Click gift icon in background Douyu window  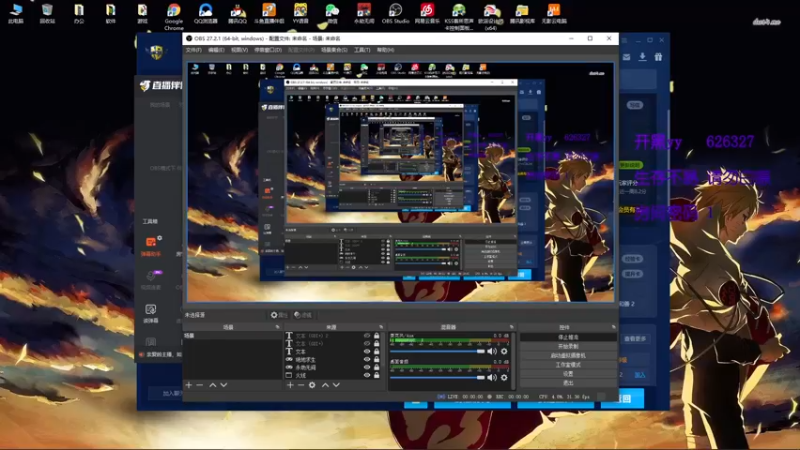click(659, 57)
